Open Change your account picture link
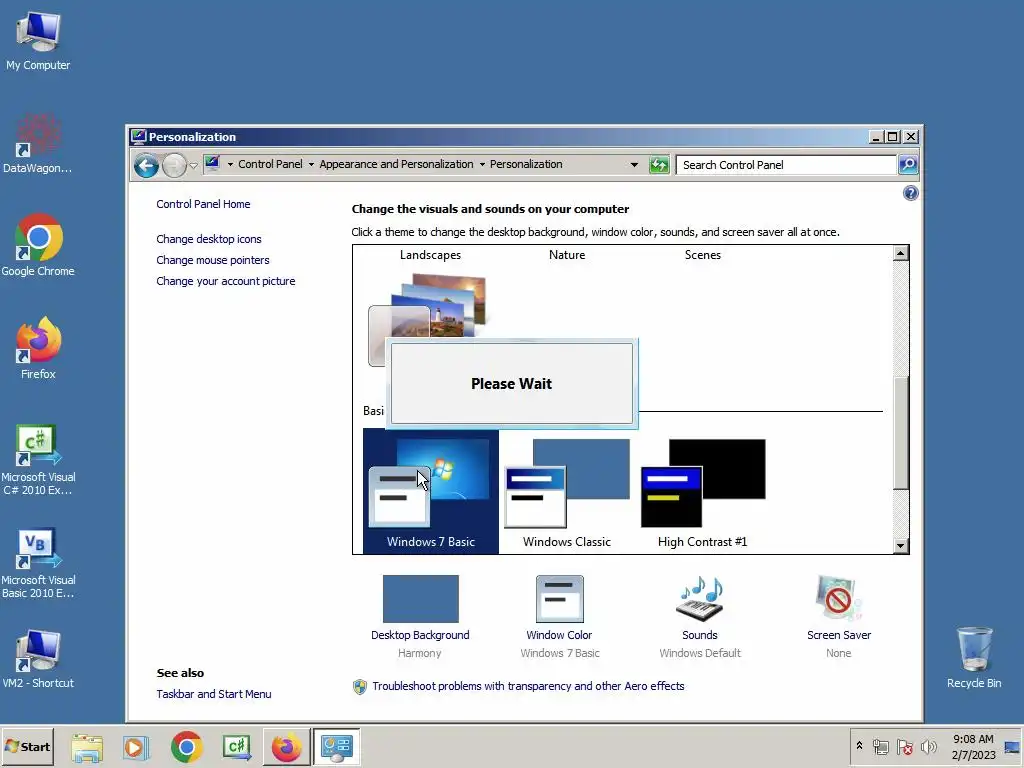The image size is (1024, 768). click(226, 281)
